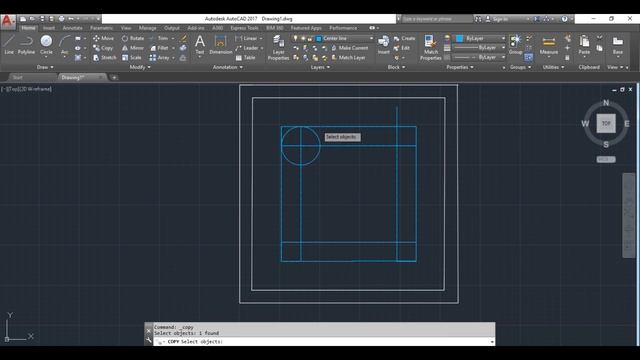The height and width of the screenshot is (360, 640).
Task: Click the Leader tool
Action: coord(247,48)
